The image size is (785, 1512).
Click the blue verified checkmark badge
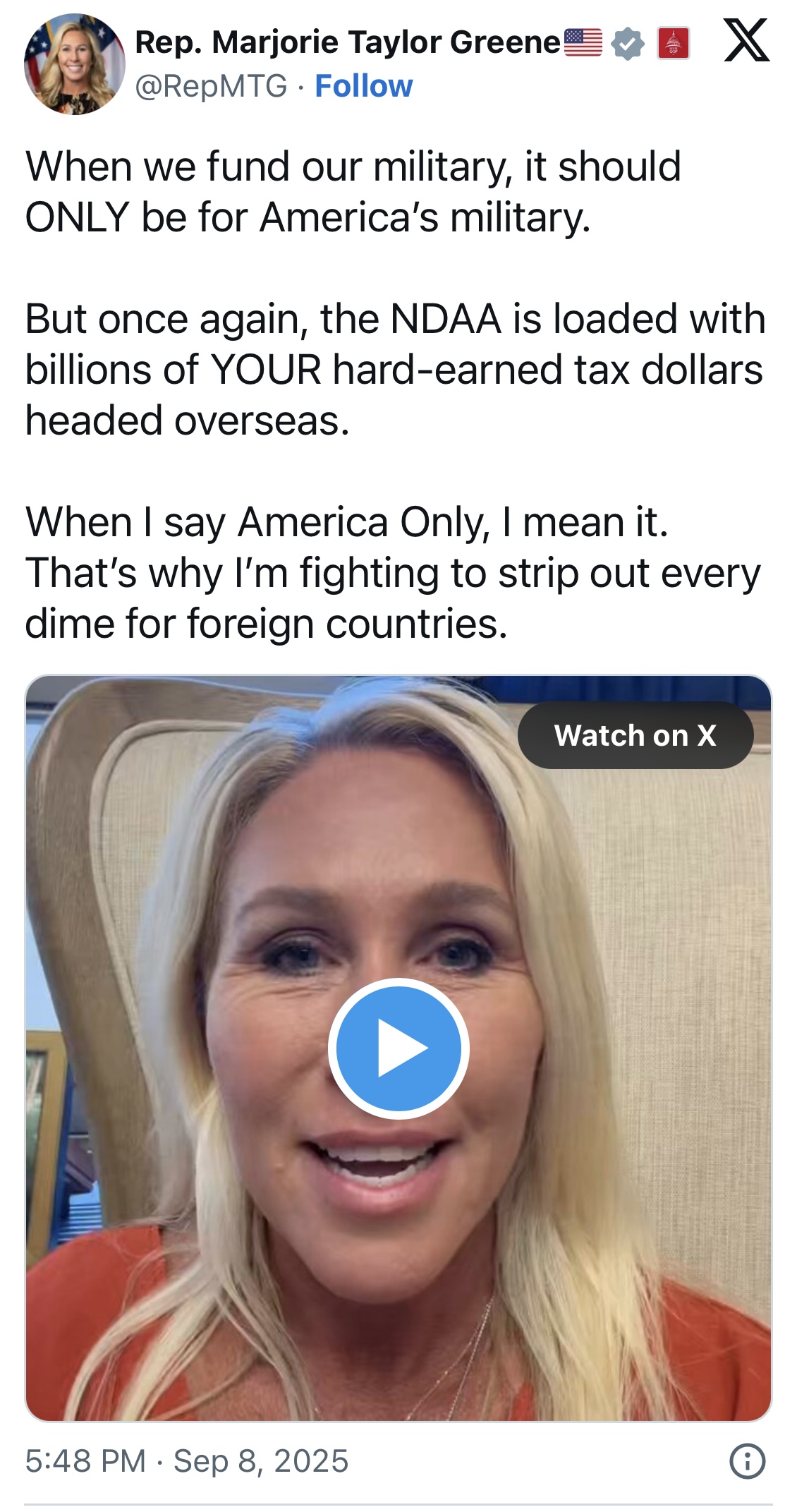click(x=627, y=44)
